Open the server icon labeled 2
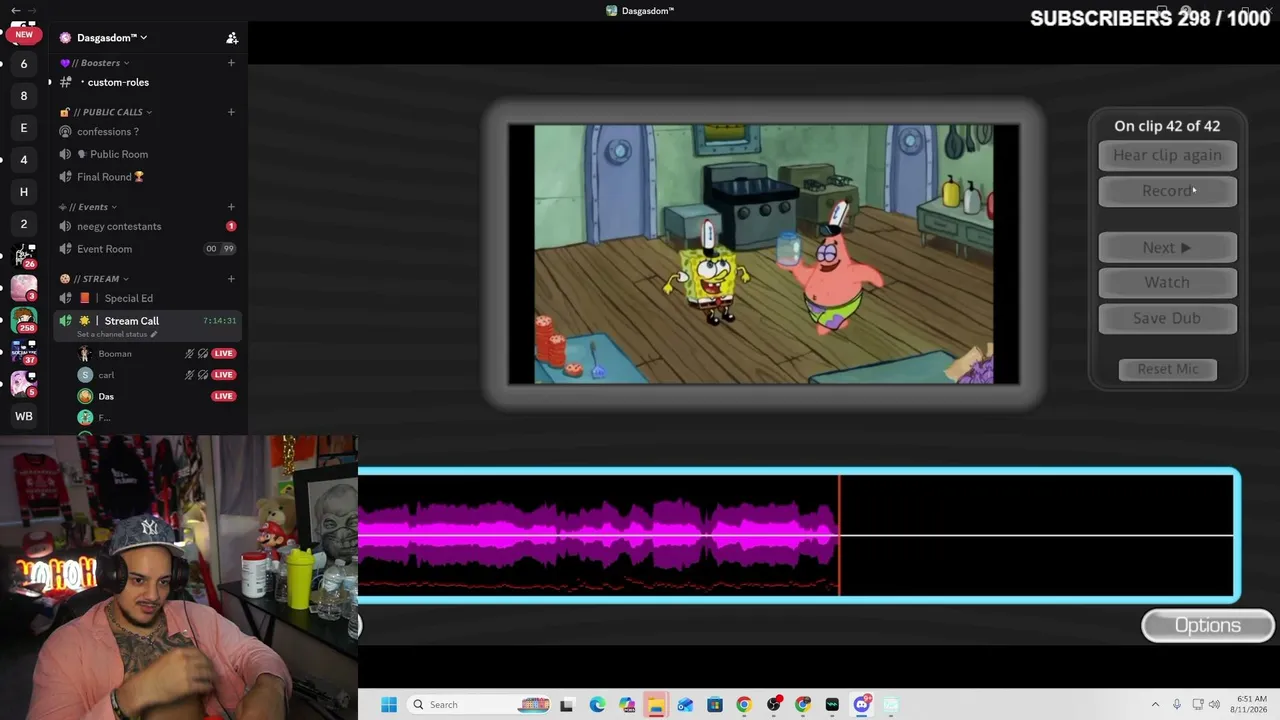The height and width of the screenshot is (720, 1280). click(24, 224)
